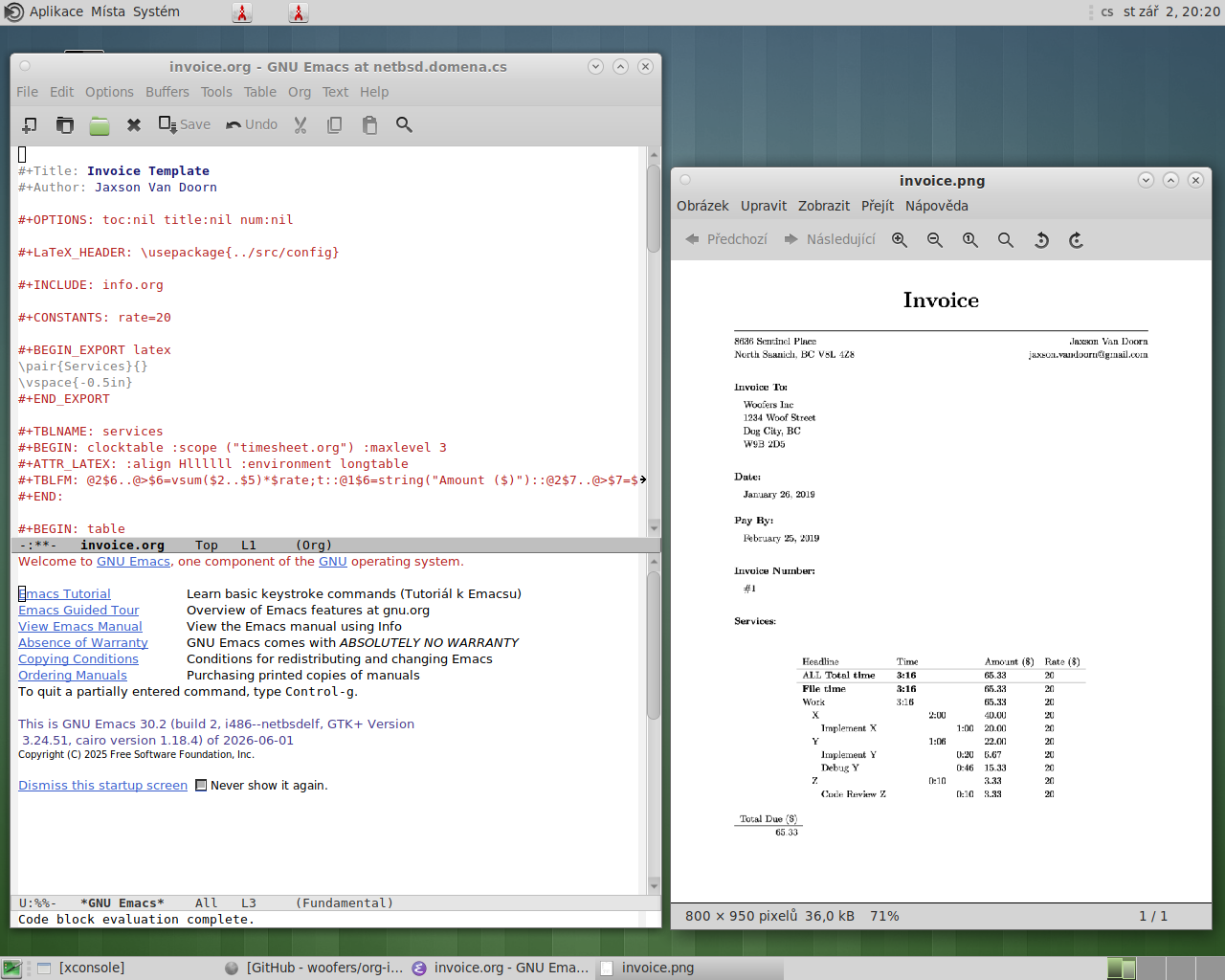Open the Emacs Tutorial link

[x=64, y=594]
